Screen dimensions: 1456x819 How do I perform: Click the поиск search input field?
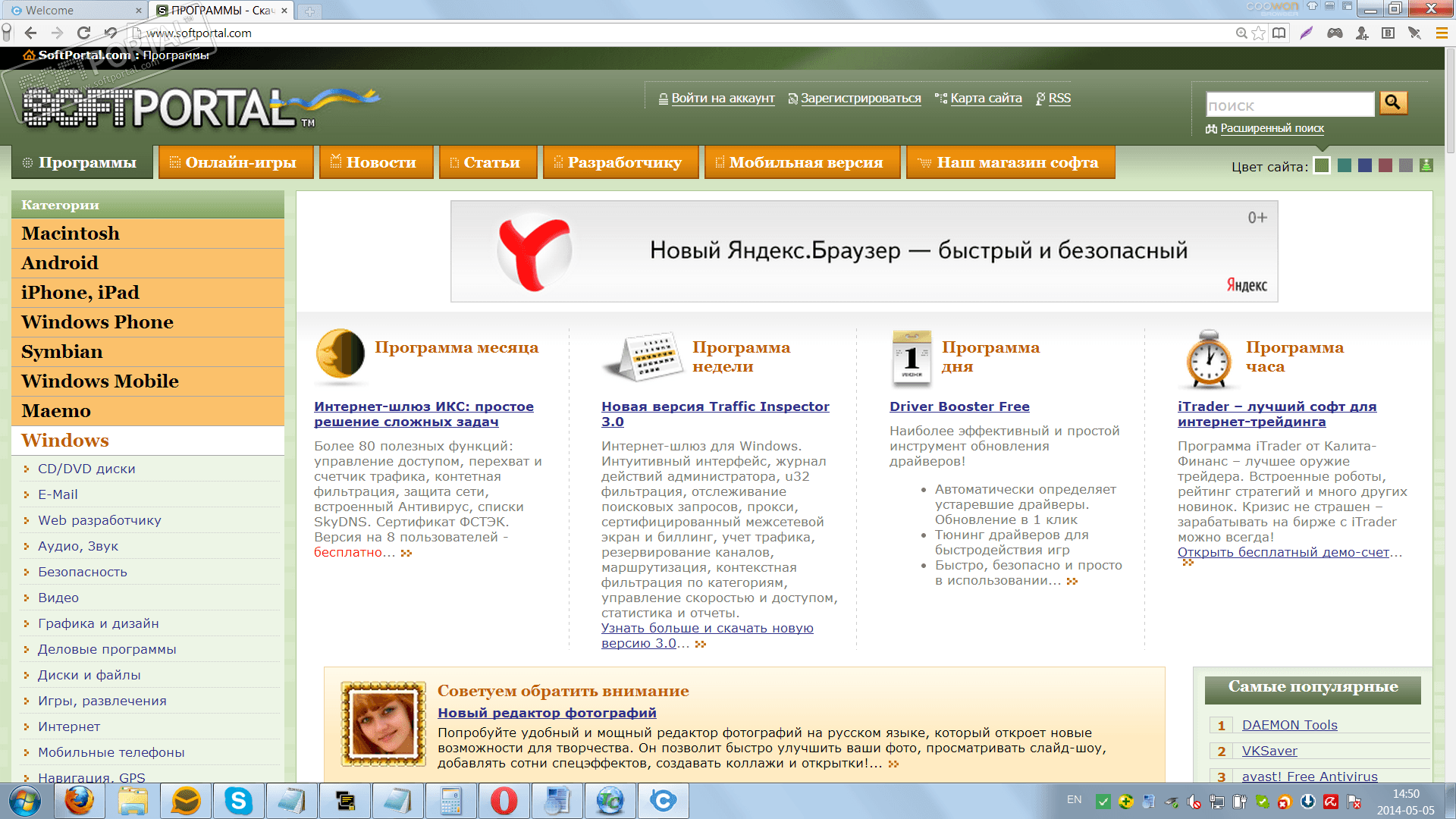1289,105
